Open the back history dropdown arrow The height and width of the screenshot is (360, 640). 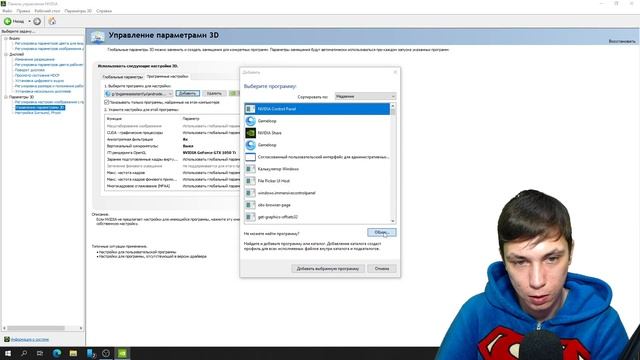pyautogui.click(x=29, y=21)
